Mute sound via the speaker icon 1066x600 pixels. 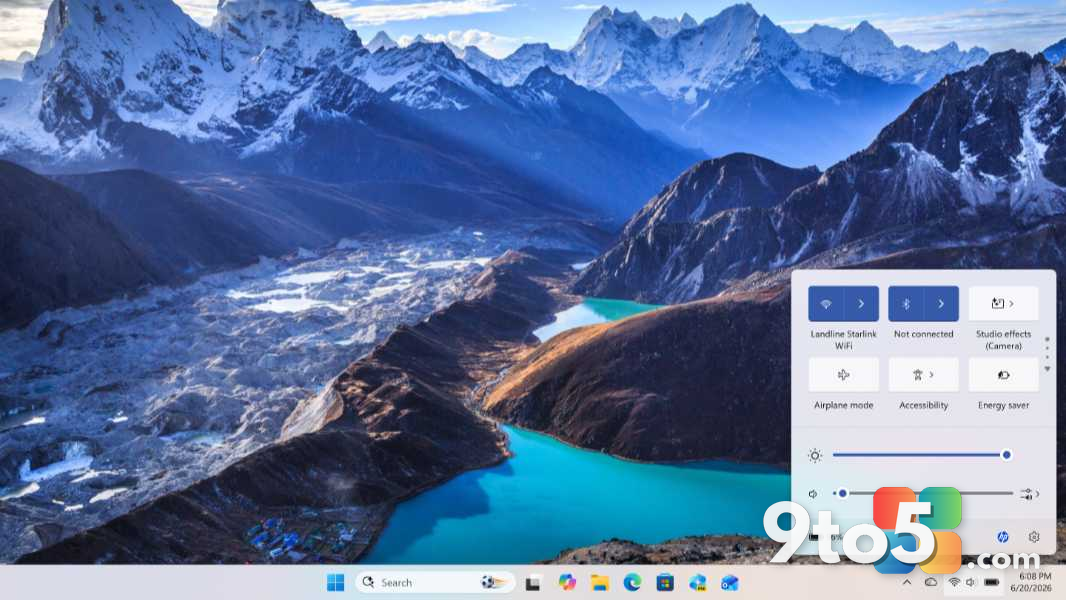pos(813,494)
